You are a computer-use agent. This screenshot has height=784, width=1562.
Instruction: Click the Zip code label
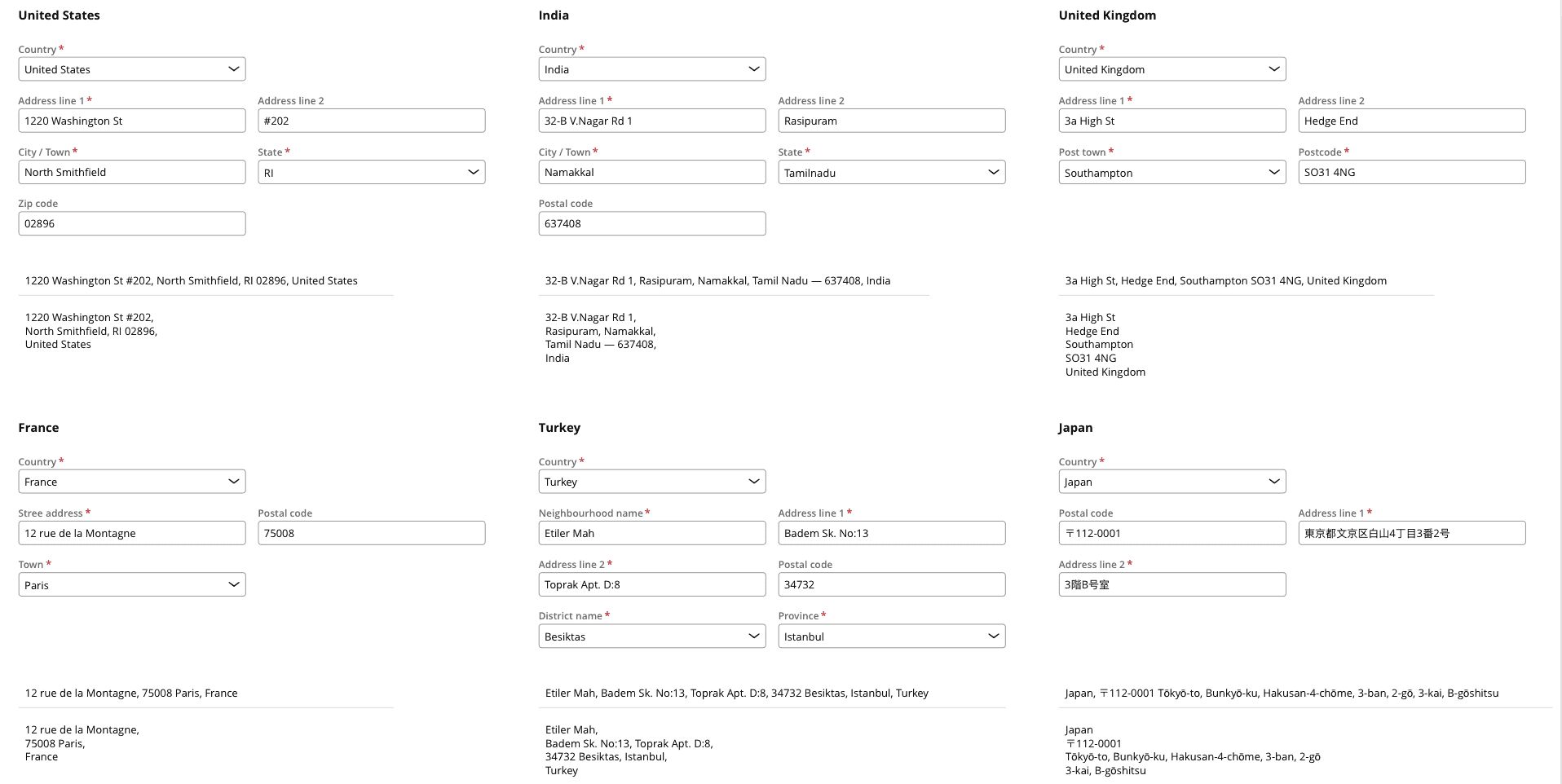[38, 204]
